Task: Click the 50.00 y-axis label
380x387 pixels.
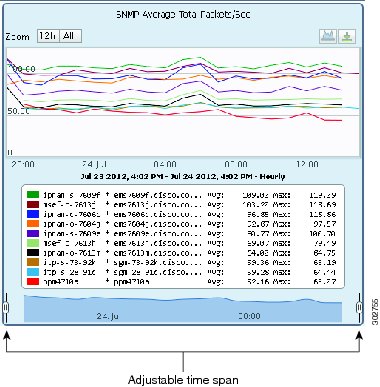Action: tap(18, 111)
